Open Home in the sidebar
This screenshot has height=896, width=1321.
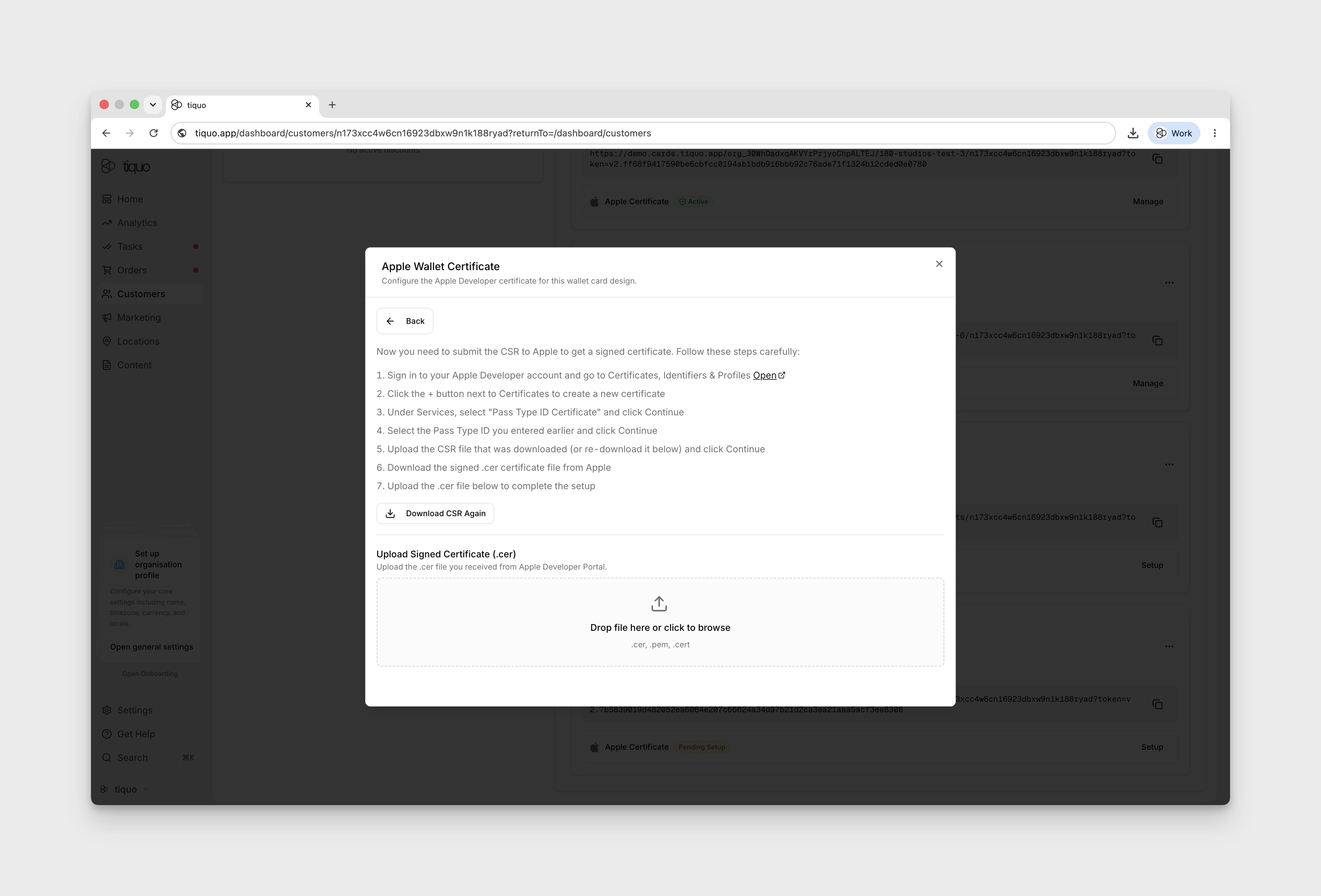tap(150, 199)
